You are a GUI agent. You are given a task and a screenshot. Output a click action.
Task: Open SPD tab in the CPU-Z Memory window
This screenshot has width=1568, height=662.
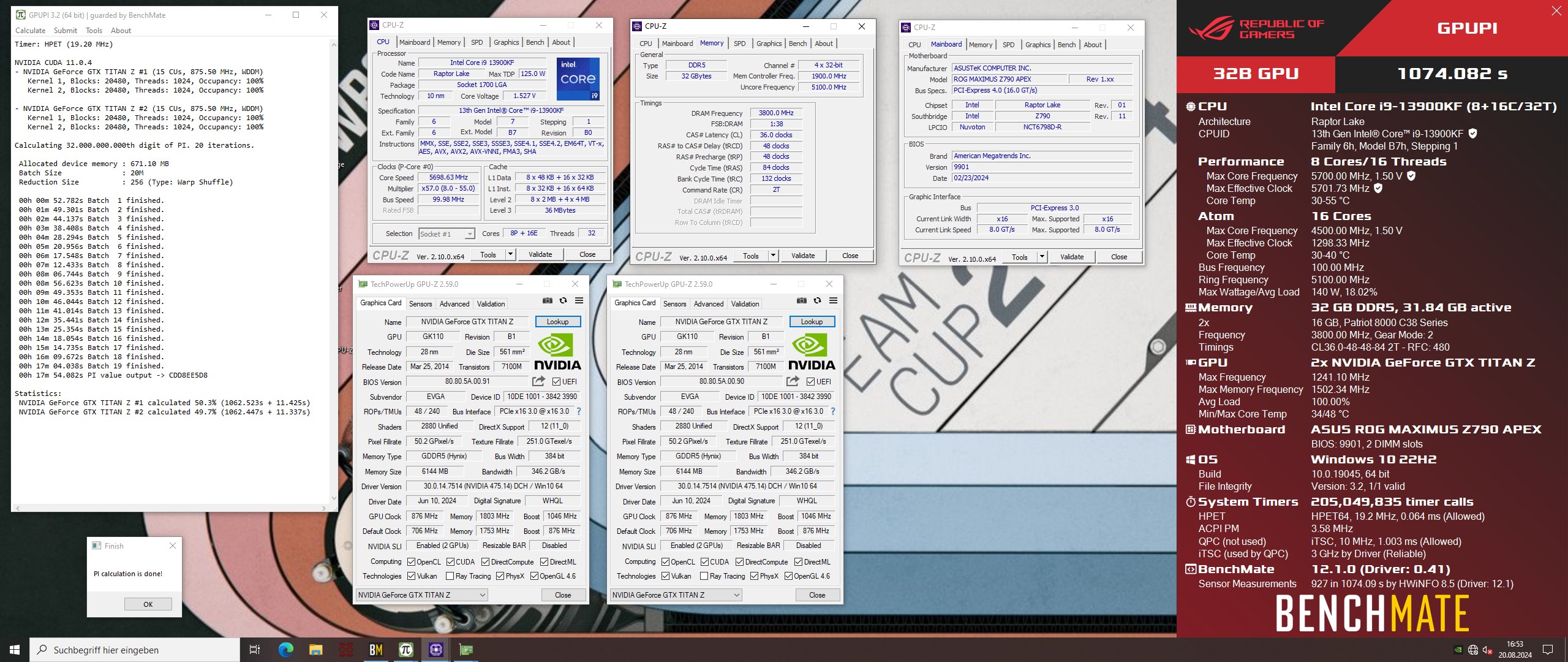pos(739,44)
